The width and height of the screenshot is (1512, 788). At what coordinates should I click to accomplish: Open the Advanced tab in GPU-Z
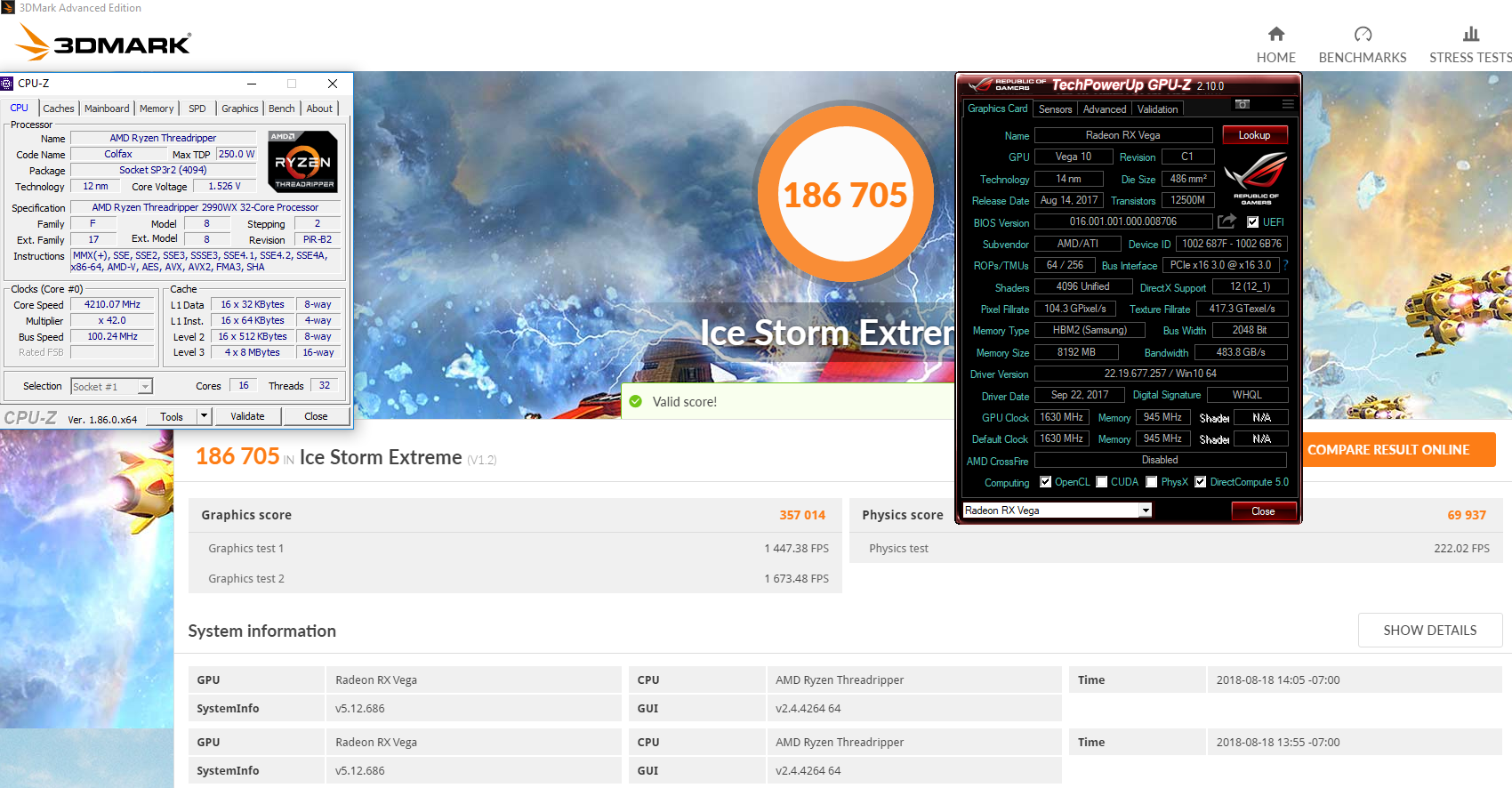(x=1105, y=109)
